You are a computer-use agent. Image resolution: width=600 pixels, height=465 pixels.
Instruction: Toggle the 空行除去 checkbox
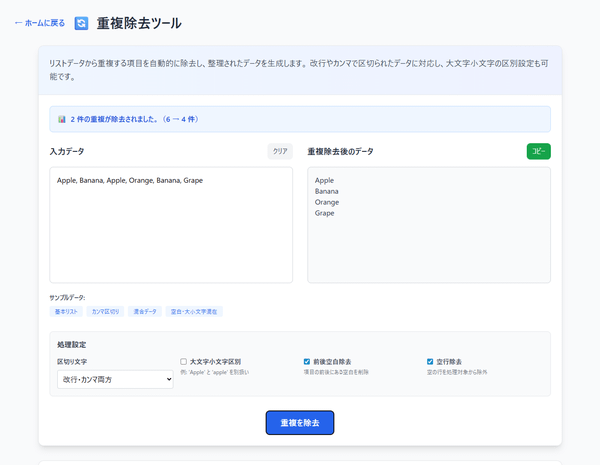pos(431,361)
